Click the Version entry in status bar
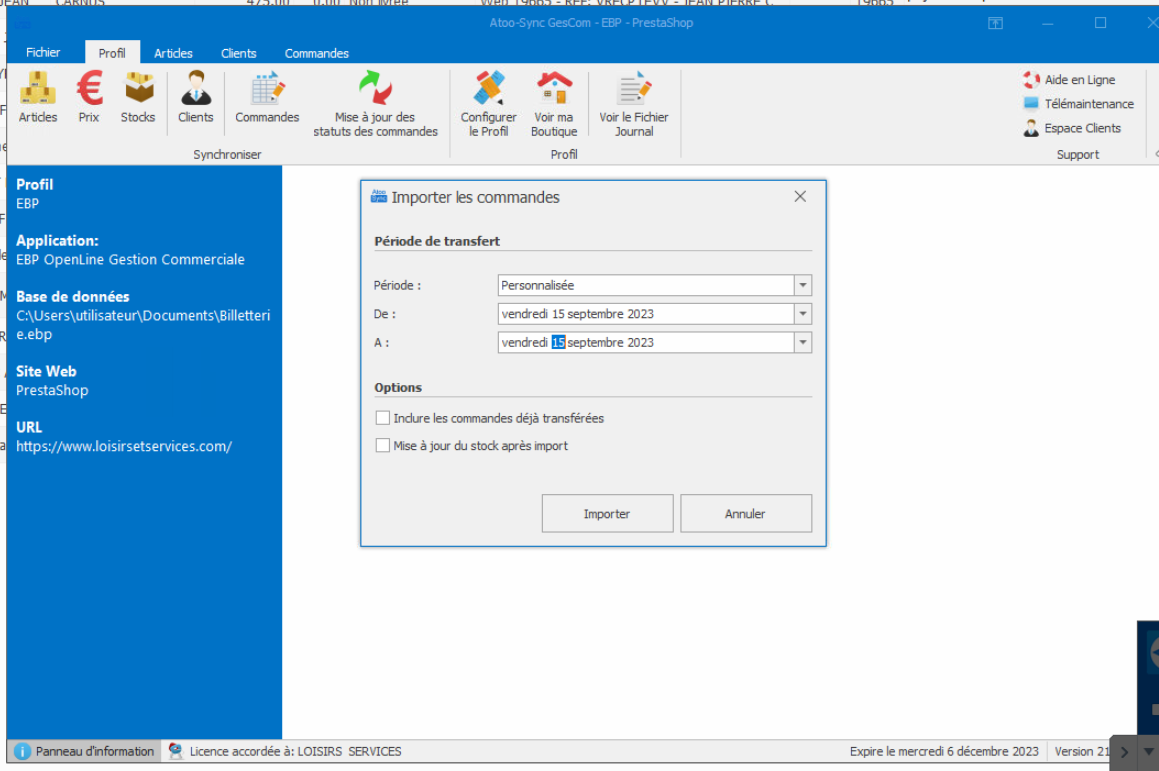 coord(1081,752)
